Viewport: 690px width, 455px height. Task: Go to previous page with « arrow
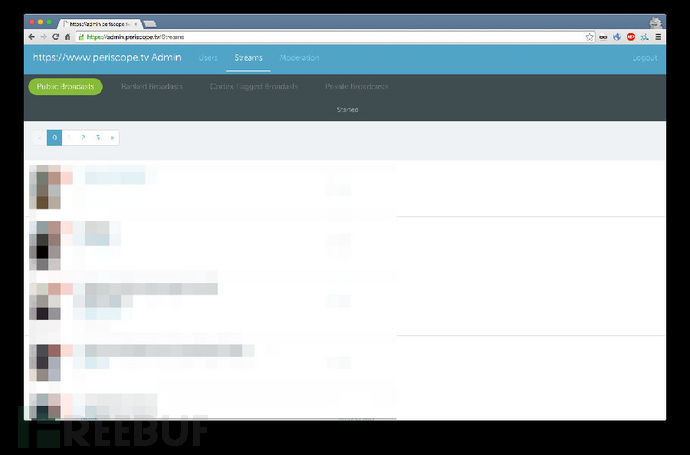39,138
